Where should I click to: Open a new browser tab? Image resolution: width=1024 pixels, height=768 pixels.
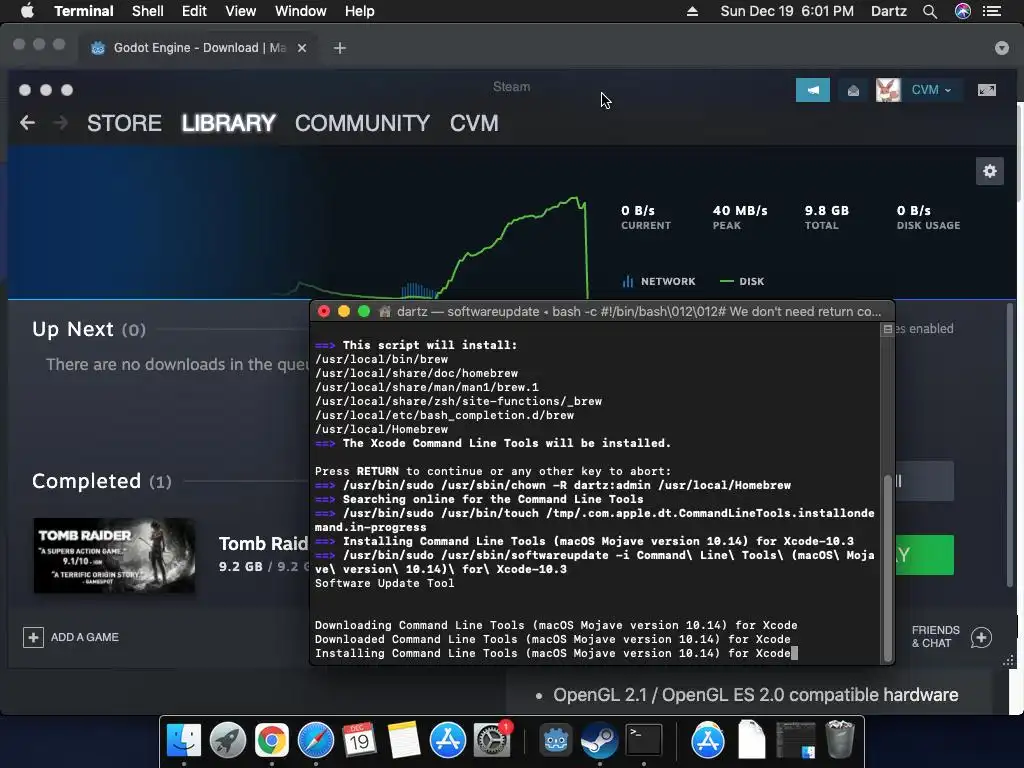340,48
